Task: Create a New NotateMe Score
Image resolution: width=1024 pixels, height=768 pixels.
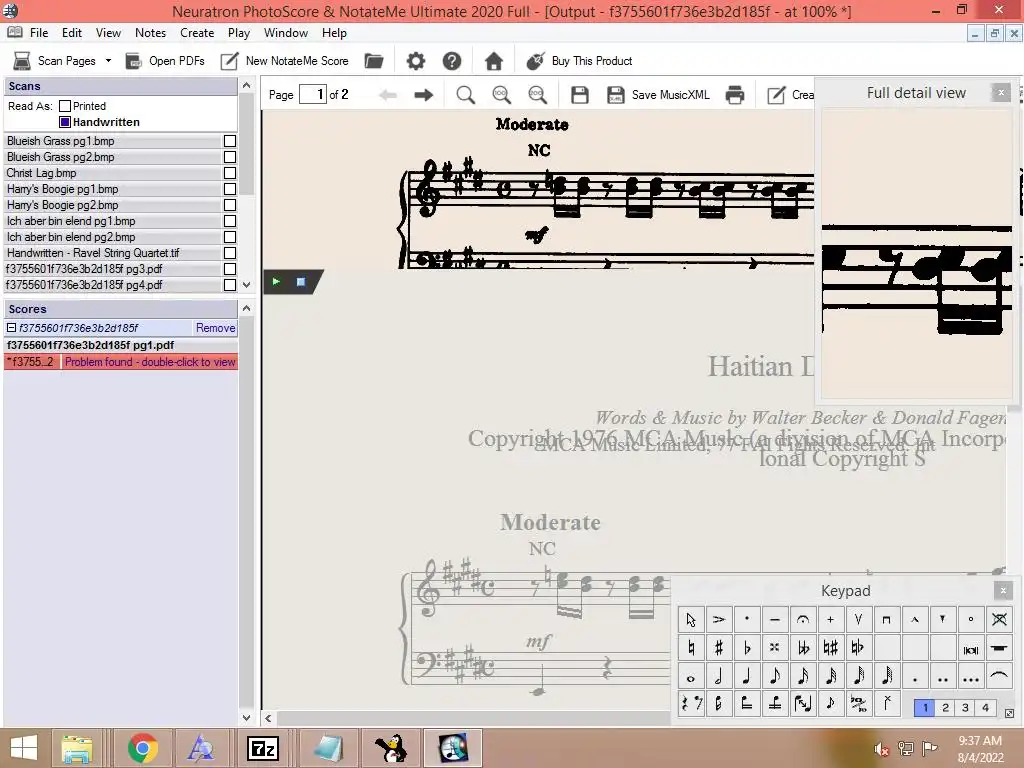Action: coord(285,61)
